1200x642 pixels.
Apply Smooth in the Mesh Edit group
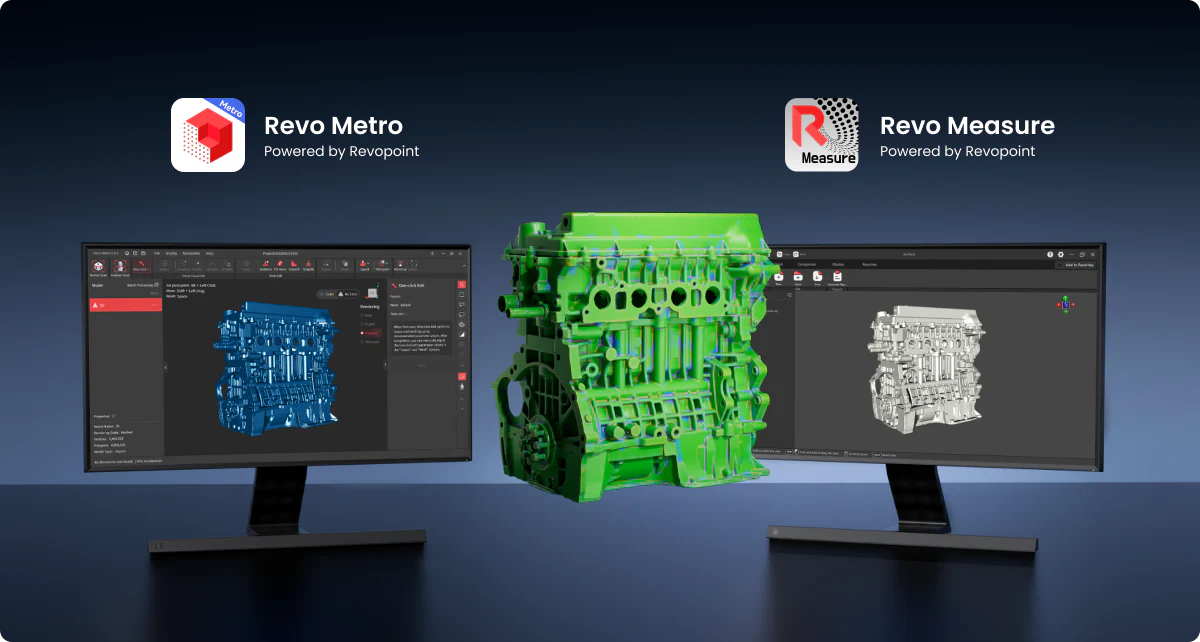(294, 266)
